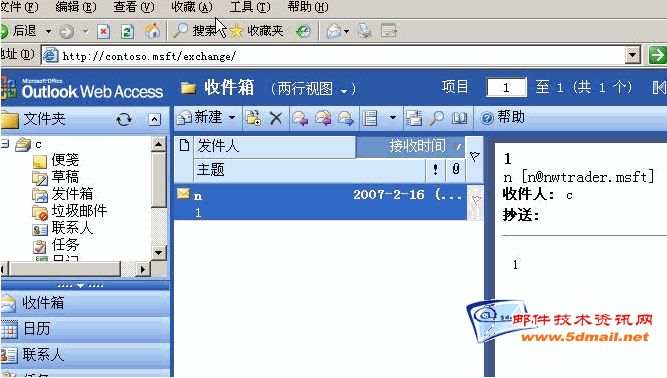
Task: Click the page number input field
Action: 506,88
